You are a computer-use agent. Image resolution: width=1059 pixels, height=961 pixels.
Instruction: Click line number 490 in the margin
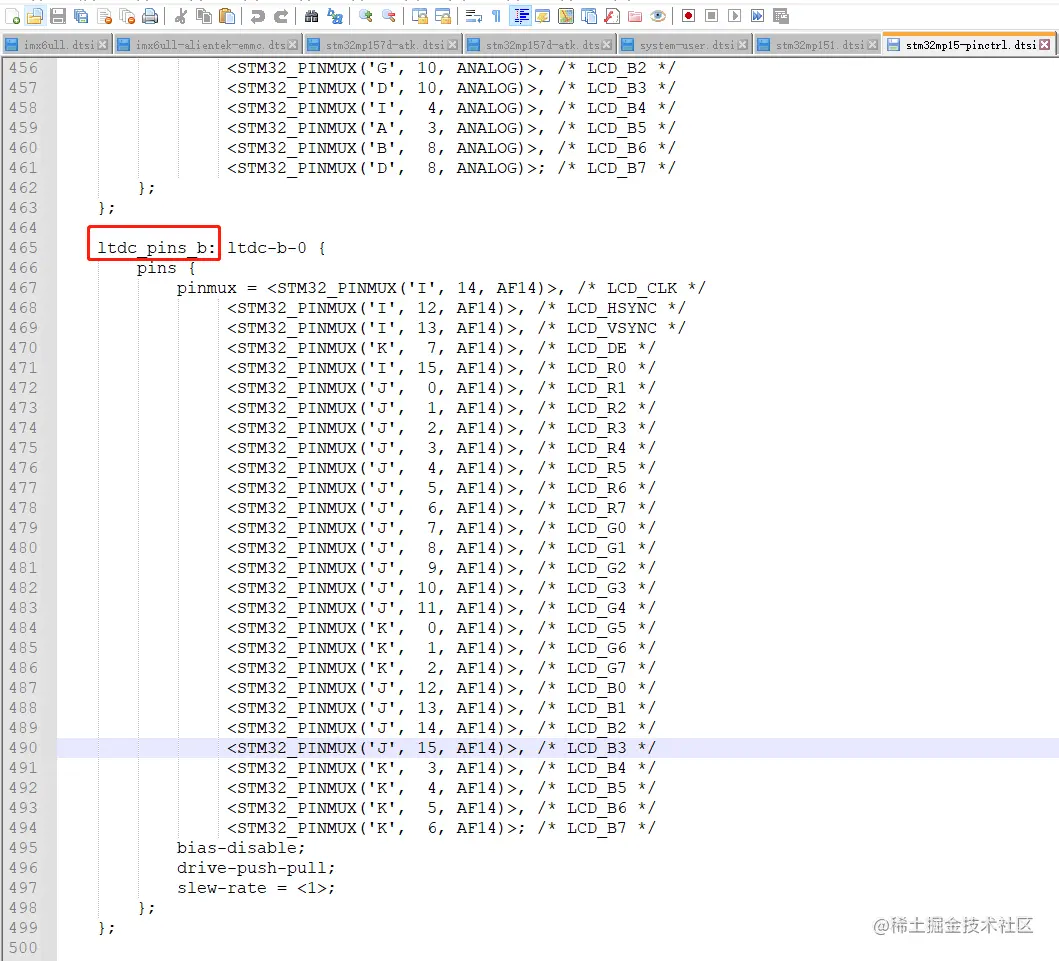pyautogui.click(x=24, y=748)
